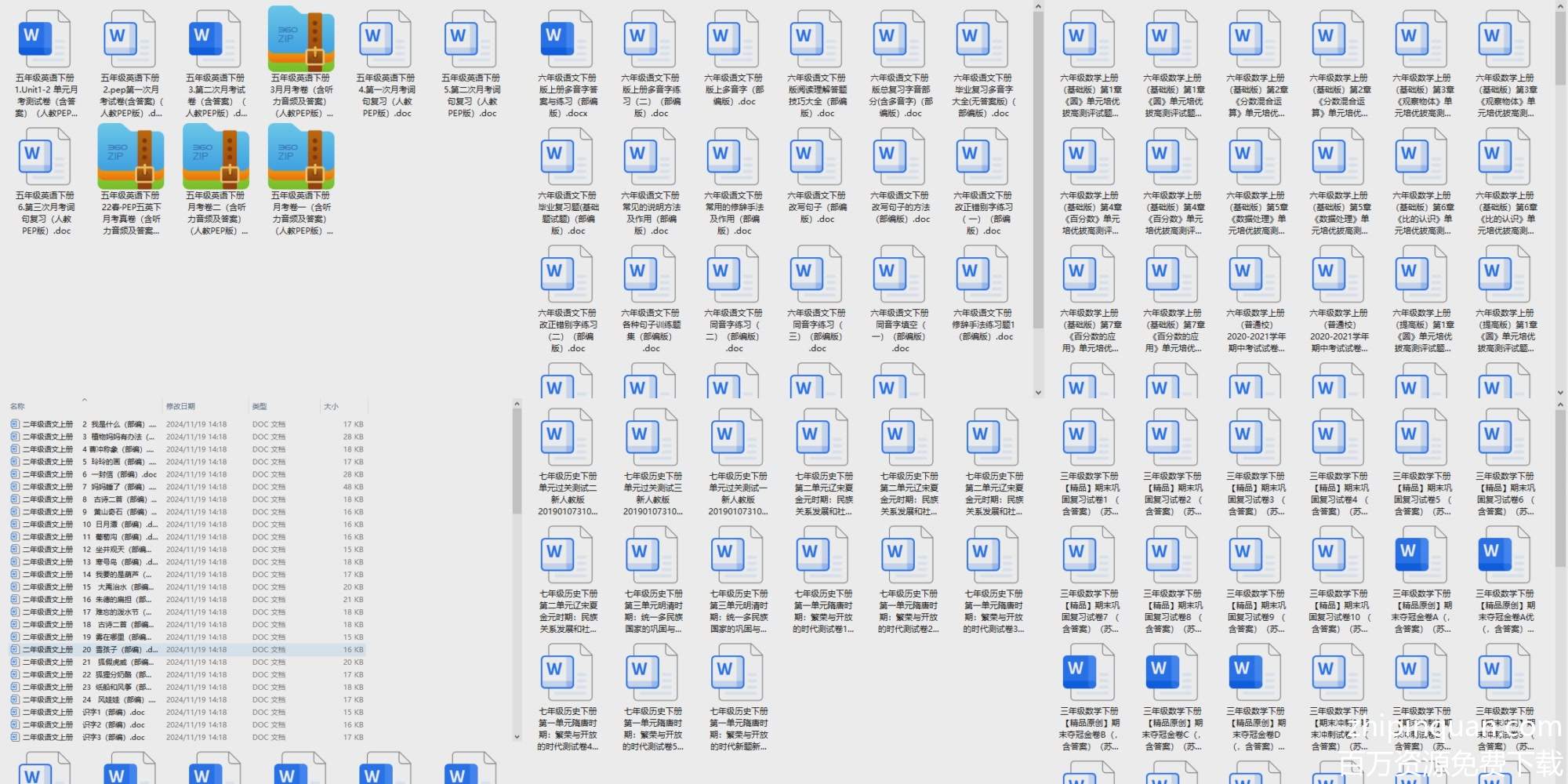
Task: Select list row '3 植物妈妈有办法'
Action: coord(187,437)
